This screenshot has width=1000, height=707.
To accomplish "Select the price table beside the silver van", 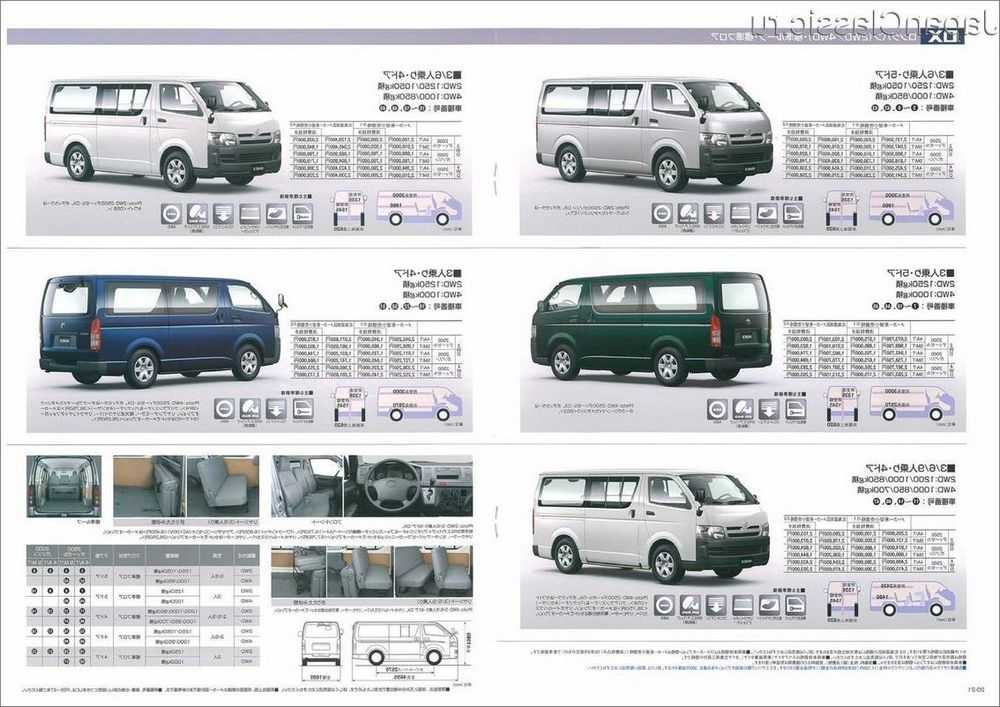I will pos(870,150).
